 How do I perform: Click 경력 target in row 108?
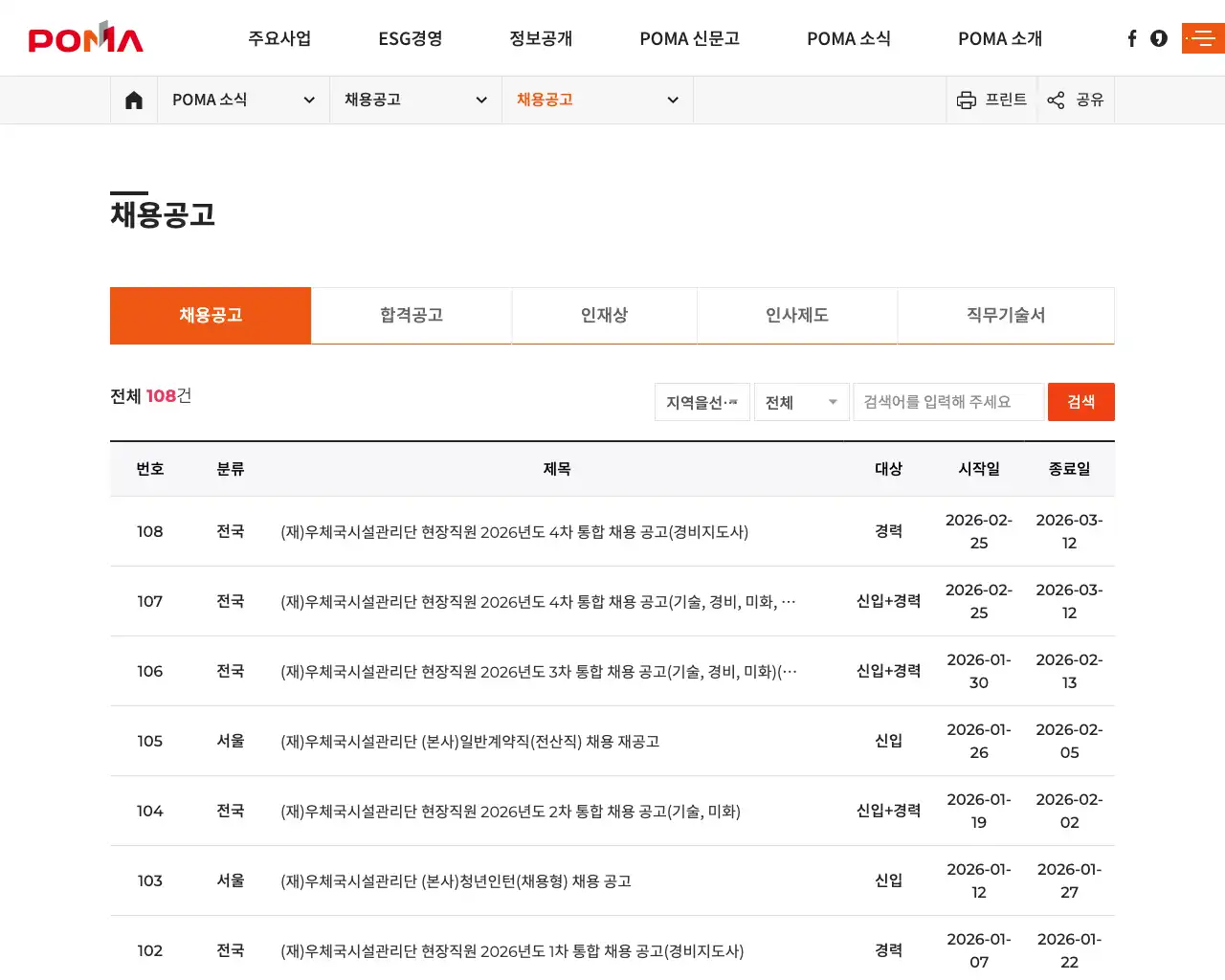[889, 531]
